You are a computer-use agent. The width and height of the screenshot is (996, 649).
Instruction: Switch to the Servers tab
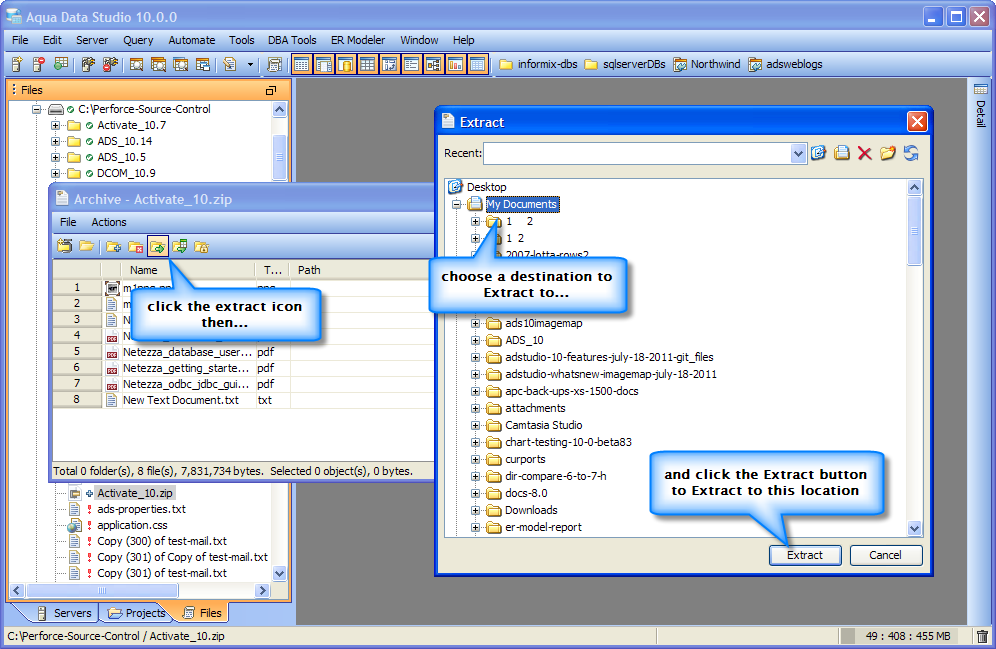pos(65,613)
